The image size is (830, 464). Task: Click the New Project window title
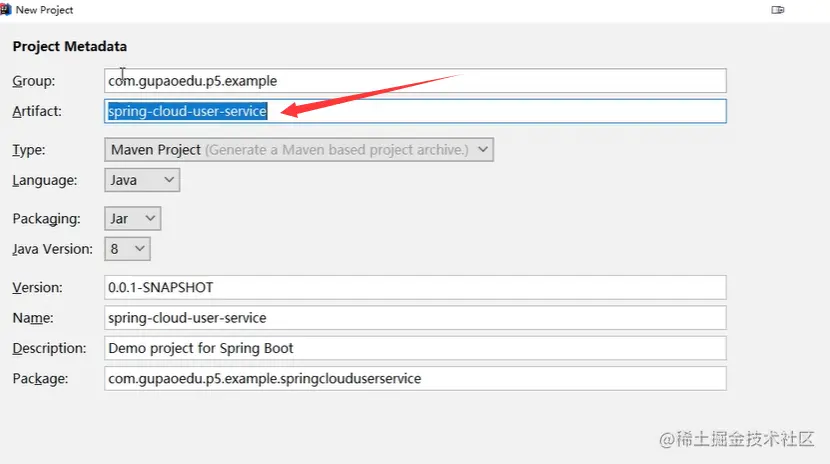(44, 10)
